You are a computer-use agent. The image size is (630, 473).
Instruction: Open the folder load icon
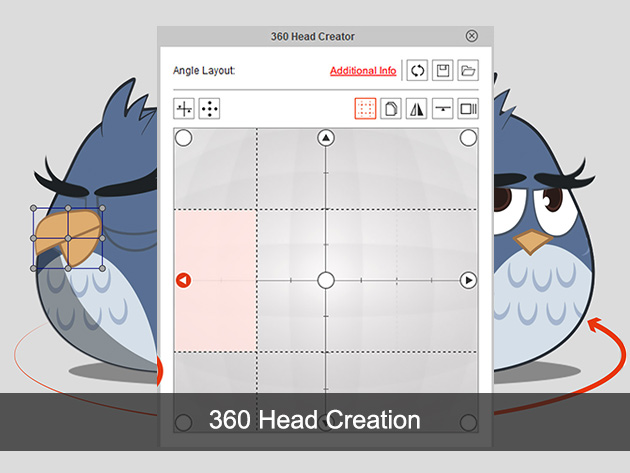468,70
